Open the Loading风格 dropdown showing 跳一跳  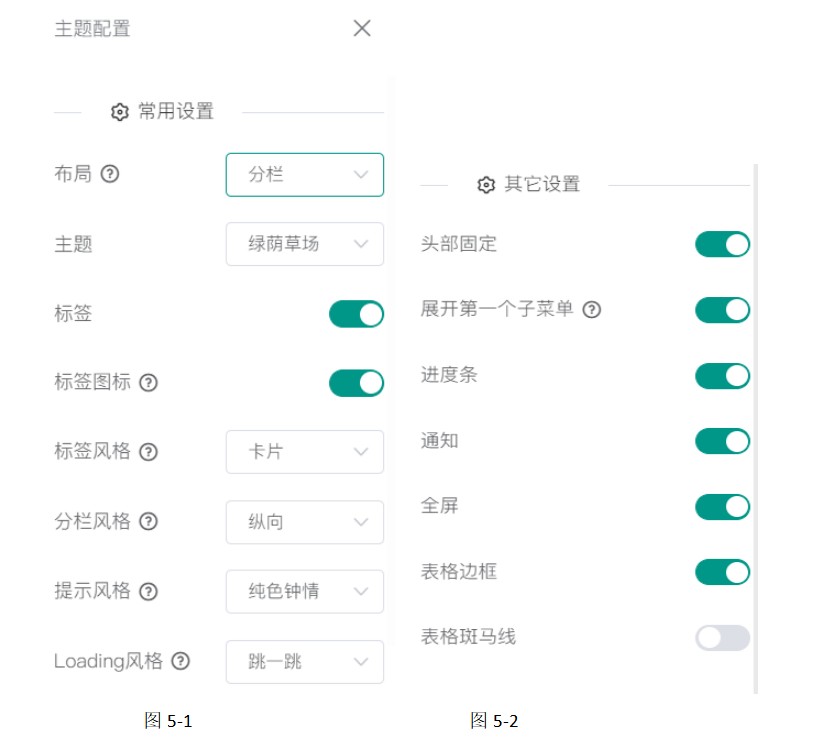point(305,662)
